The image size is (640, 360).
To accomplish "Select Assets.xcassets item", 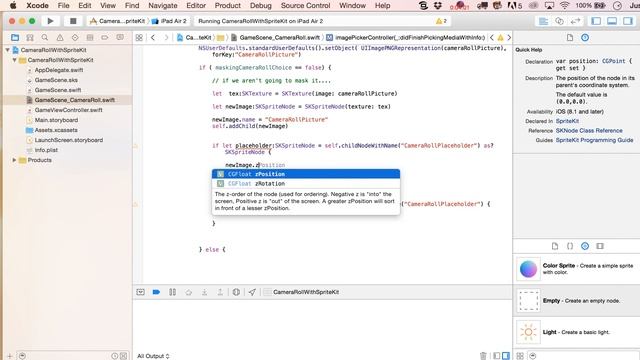I will tap(56, 130).
